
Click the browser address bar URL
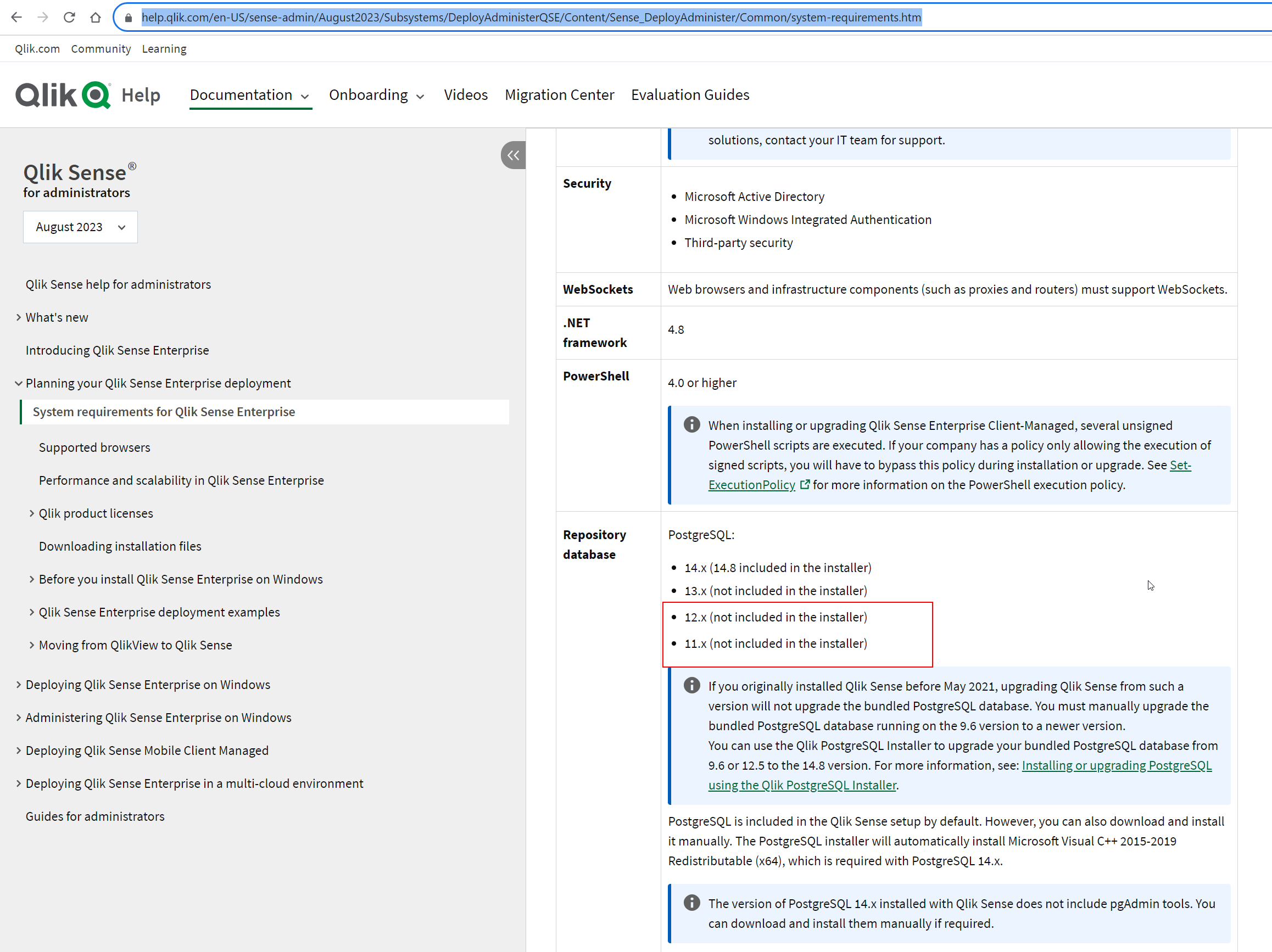pos(531,17)
